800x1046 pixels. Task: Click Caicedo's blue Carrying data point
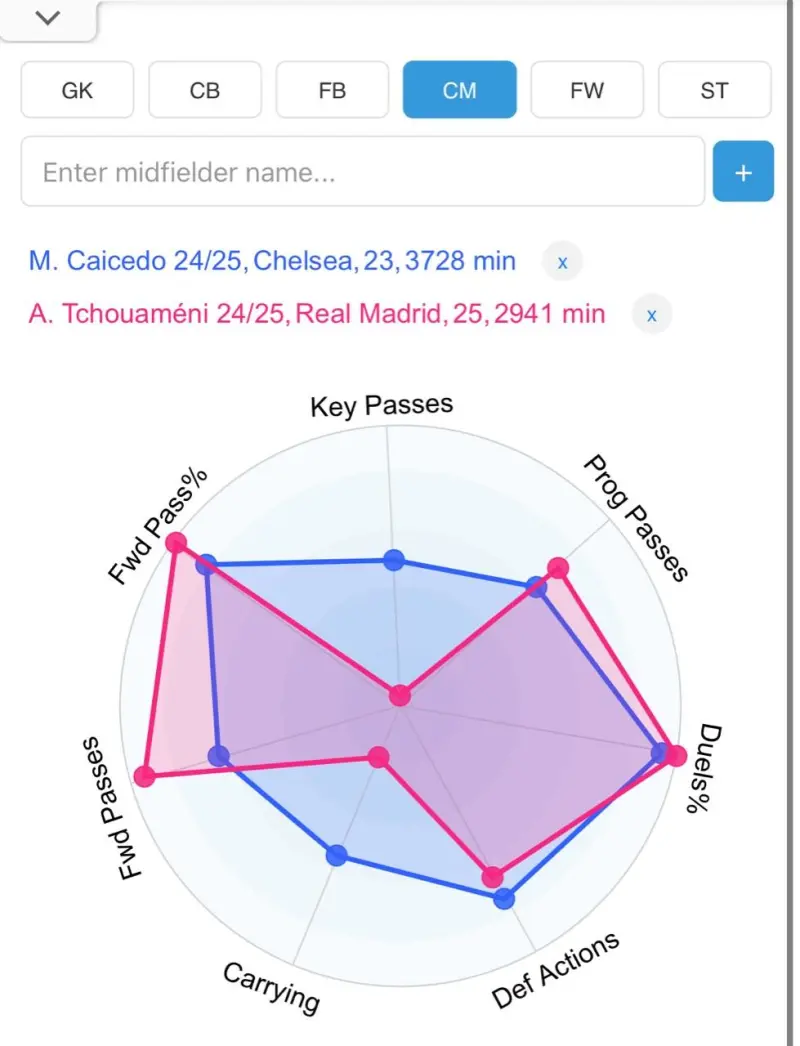tap(336, 855)
